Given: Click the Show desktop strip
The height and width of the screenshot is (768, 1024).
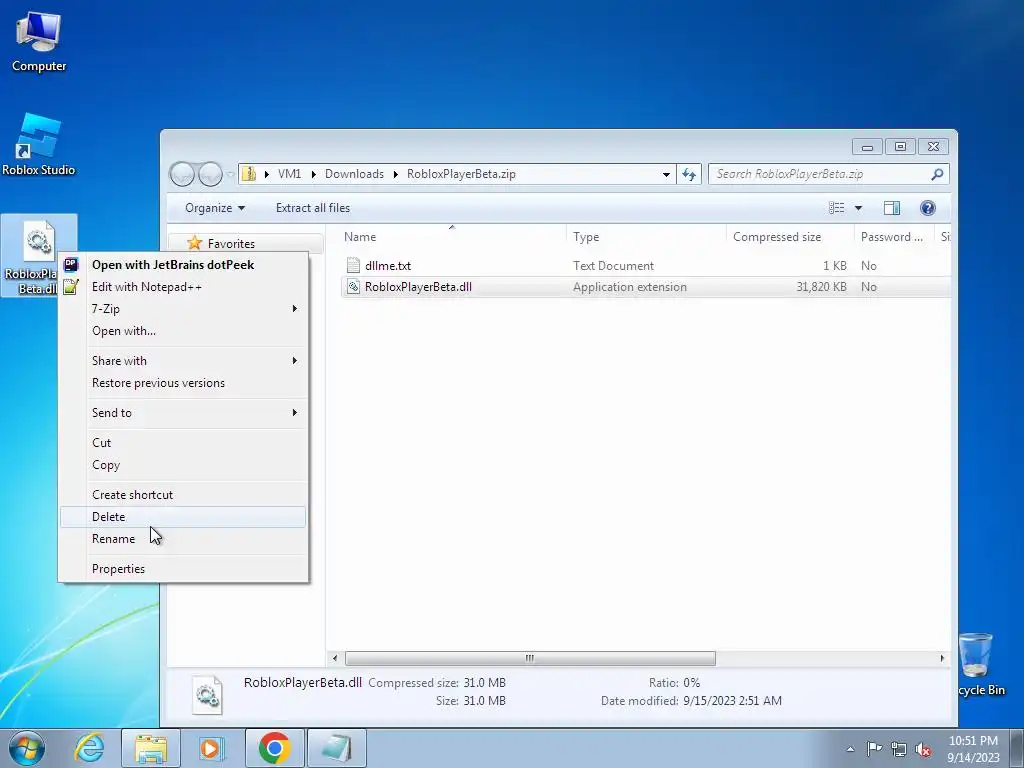Looking at the screenshot, I should (1017, 748).
